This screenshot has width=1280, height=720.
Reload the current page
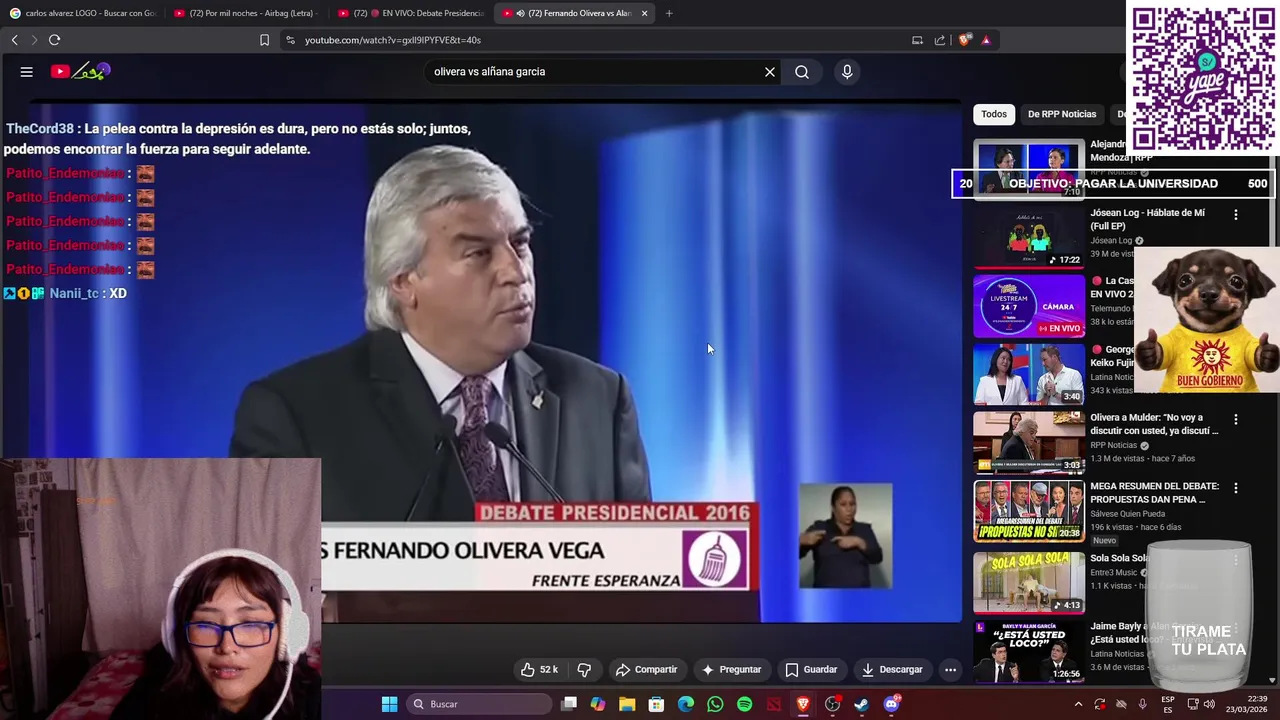[54, 40]
